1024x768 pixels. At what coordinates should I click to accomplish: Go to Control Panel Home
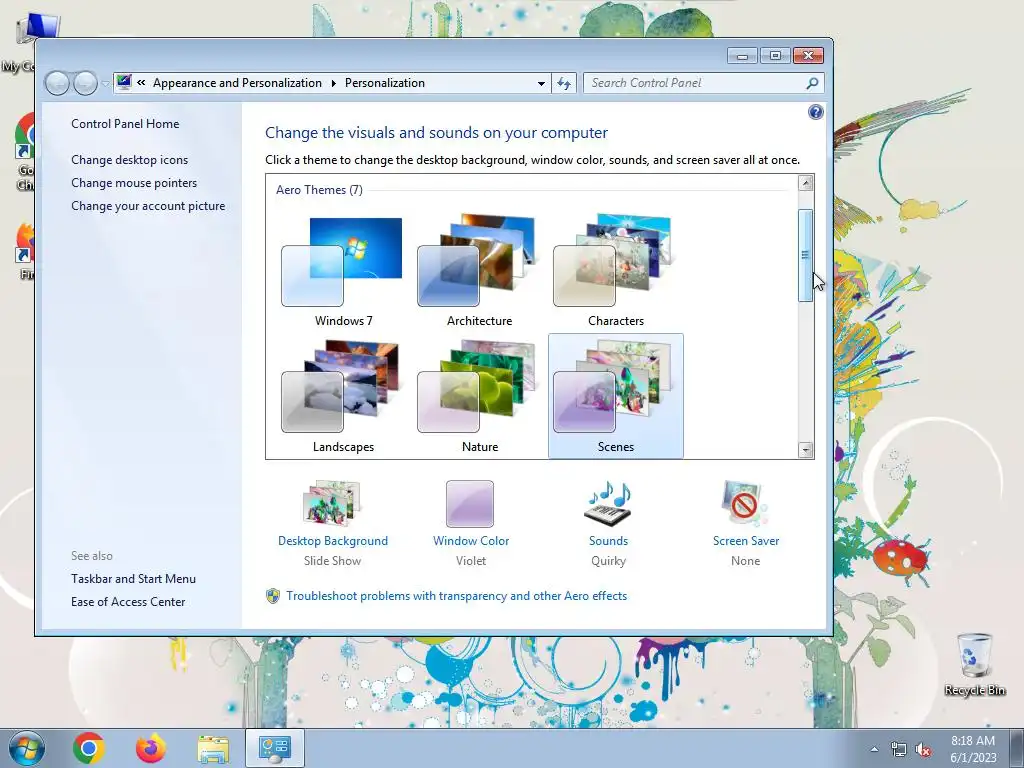[x=125, y=123]
